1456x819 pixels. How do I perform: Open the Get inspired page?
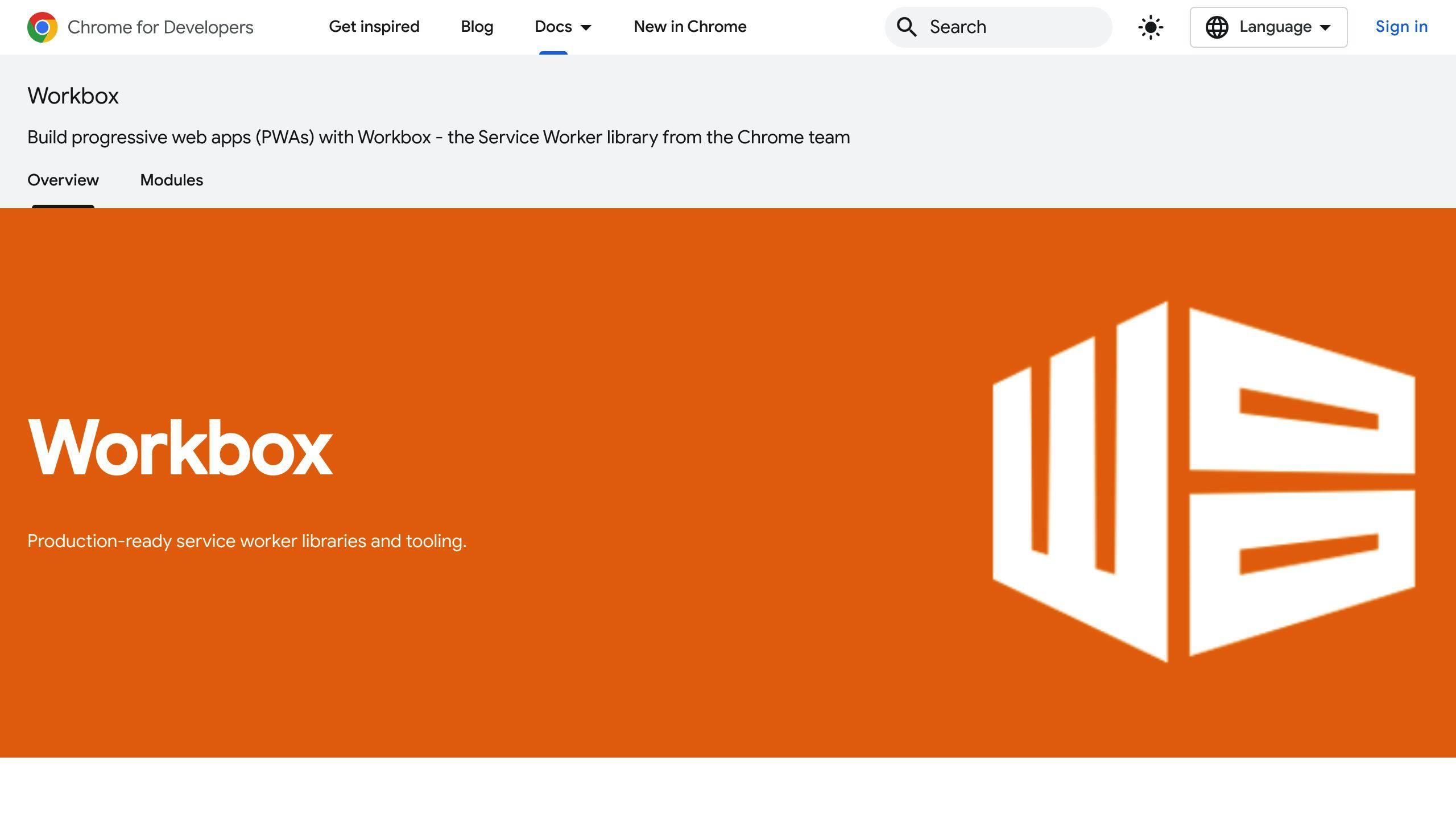[x=374, y=27]
